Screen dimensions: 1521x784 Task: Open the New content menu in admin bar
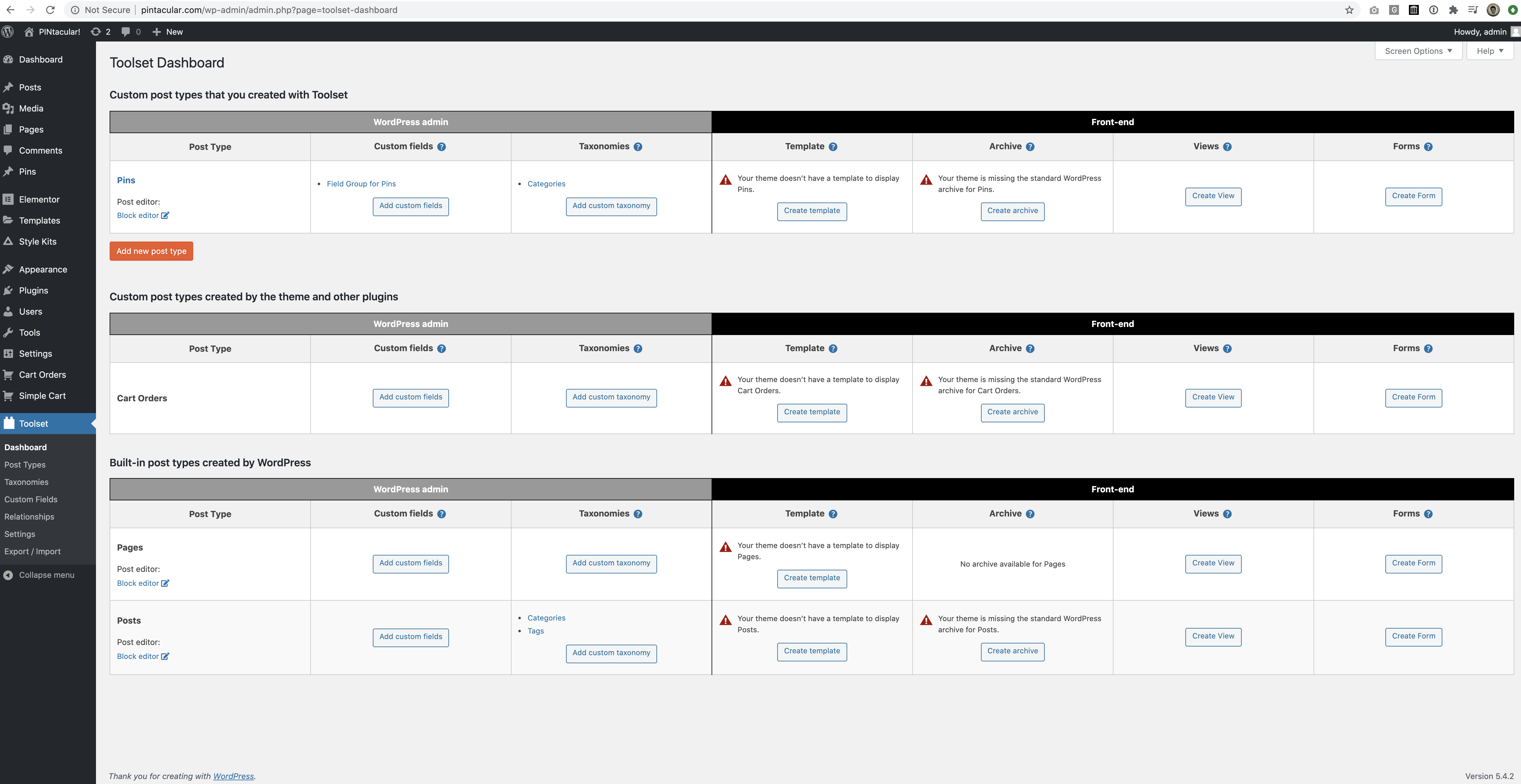point(168,32)
